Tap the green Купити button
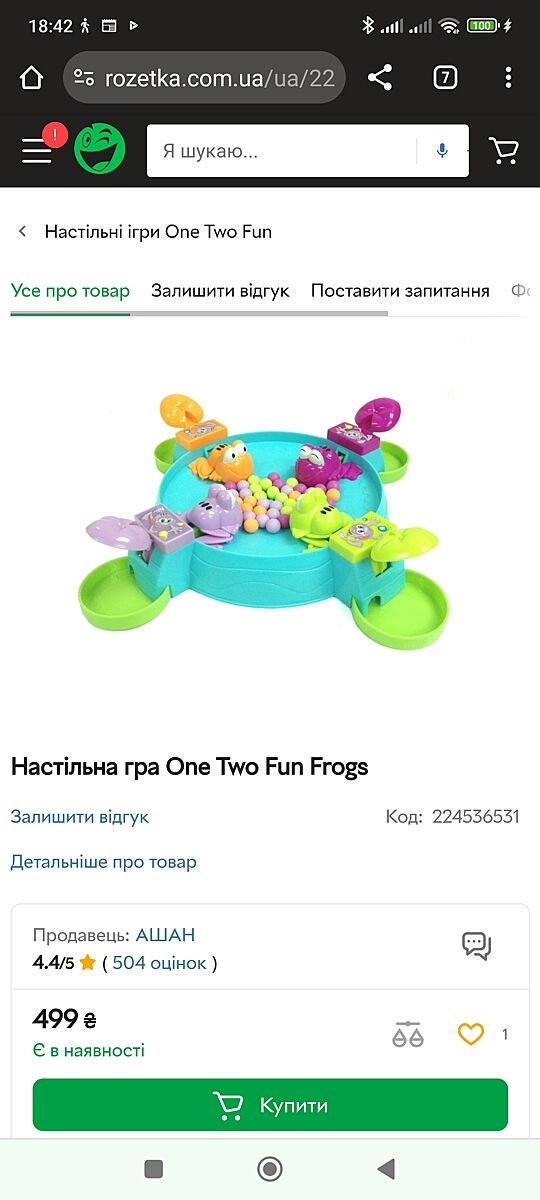The width and height of the screenshot is (540, 1200). click(x=270, y=1105)
